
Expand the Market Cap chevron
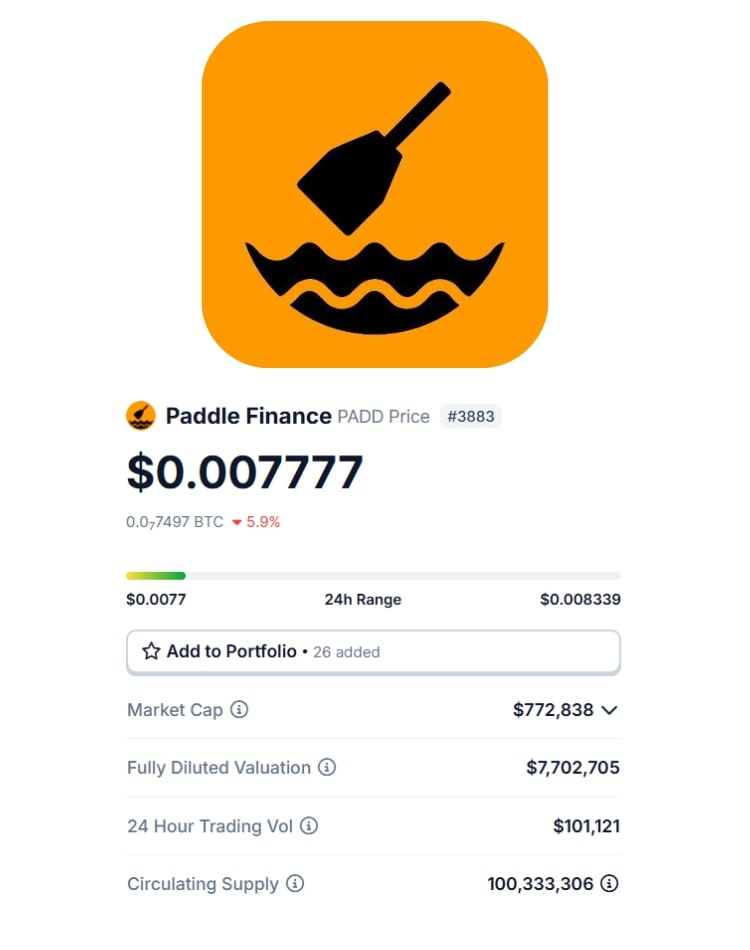(609, 710)
